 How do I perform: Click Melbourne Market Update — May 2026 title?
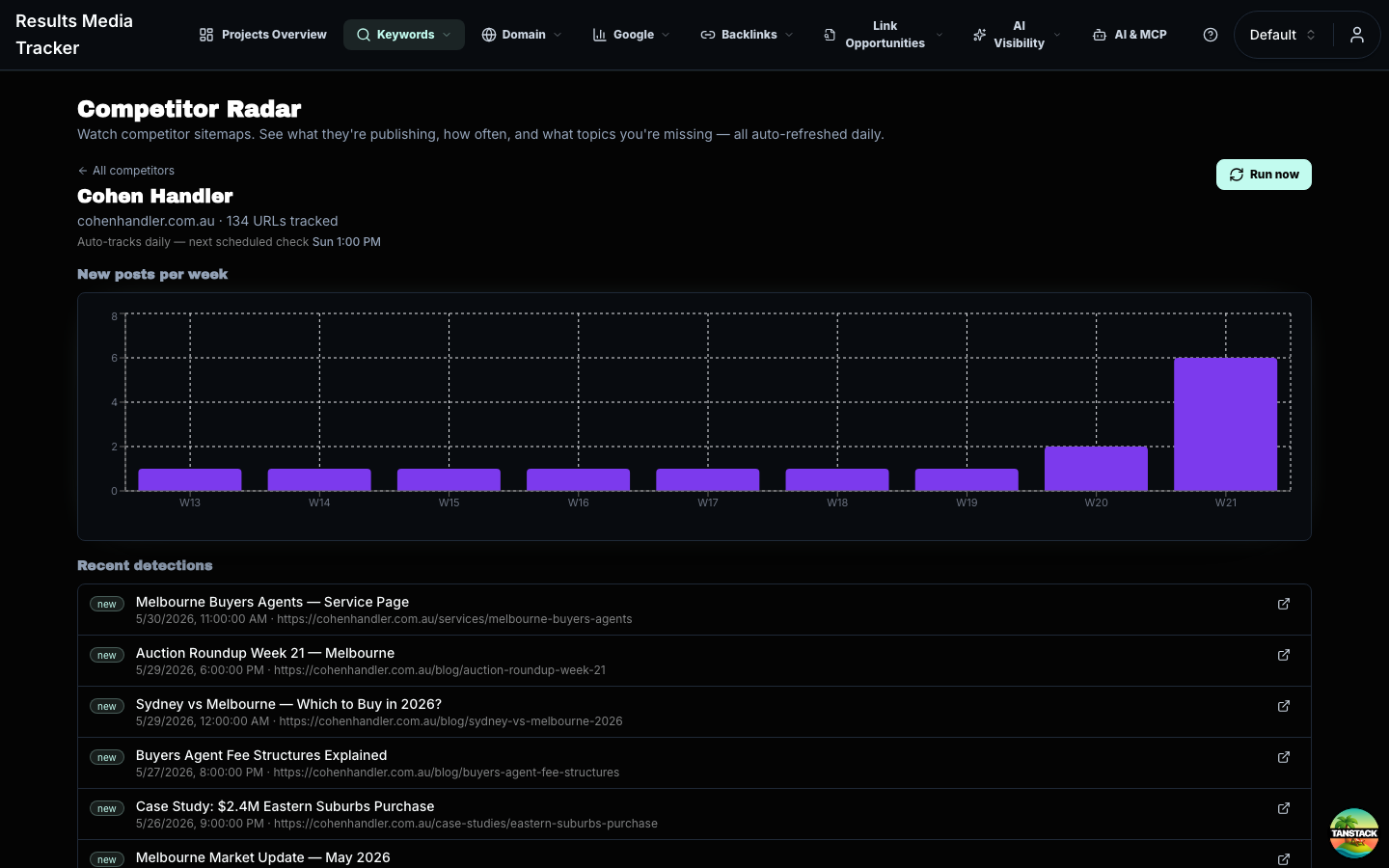coord(263,857)
